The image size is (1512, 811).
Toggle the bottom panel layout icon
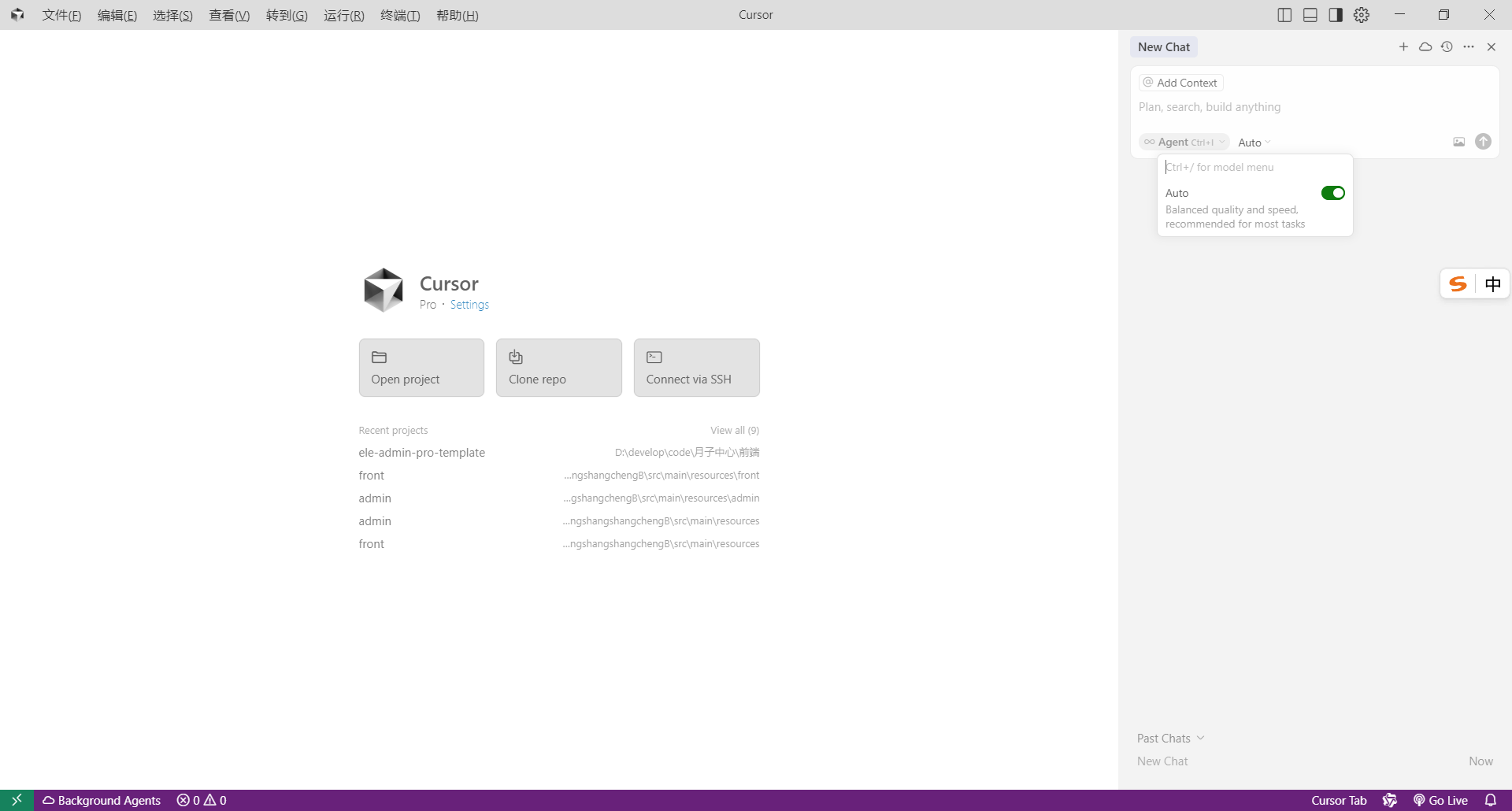pos(1310,15)
